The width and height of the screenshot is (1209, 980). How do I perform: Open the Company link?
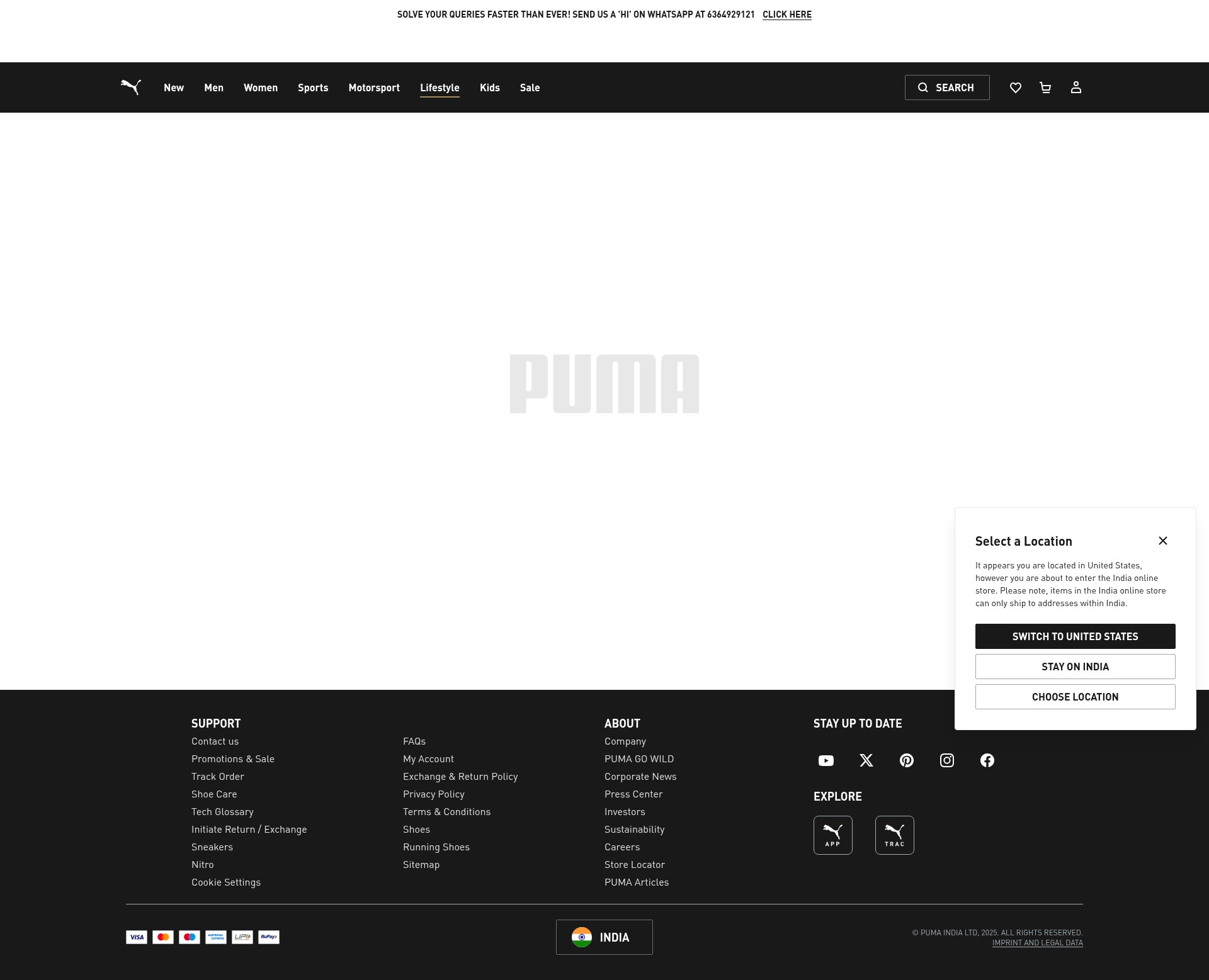pyautogui.click(x=625, y=741)
